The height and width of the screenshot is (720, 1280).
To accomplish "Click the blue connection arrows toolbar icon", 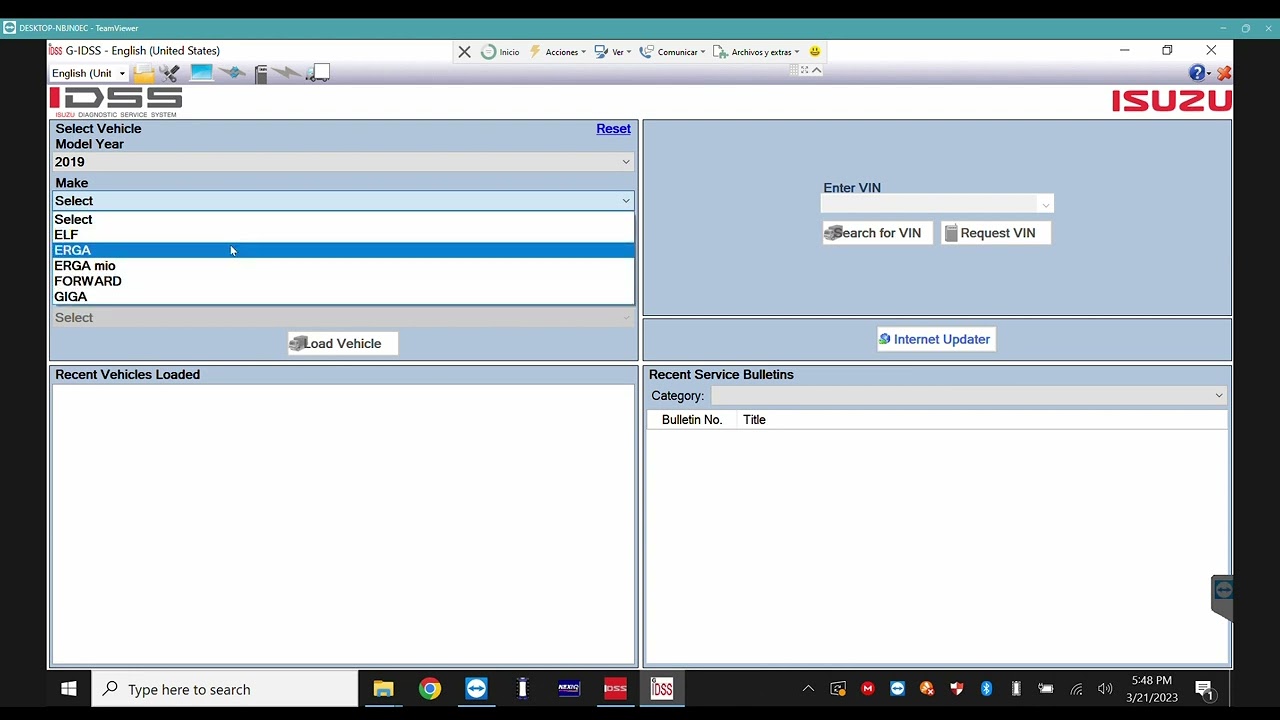I will tap(233, 73).
